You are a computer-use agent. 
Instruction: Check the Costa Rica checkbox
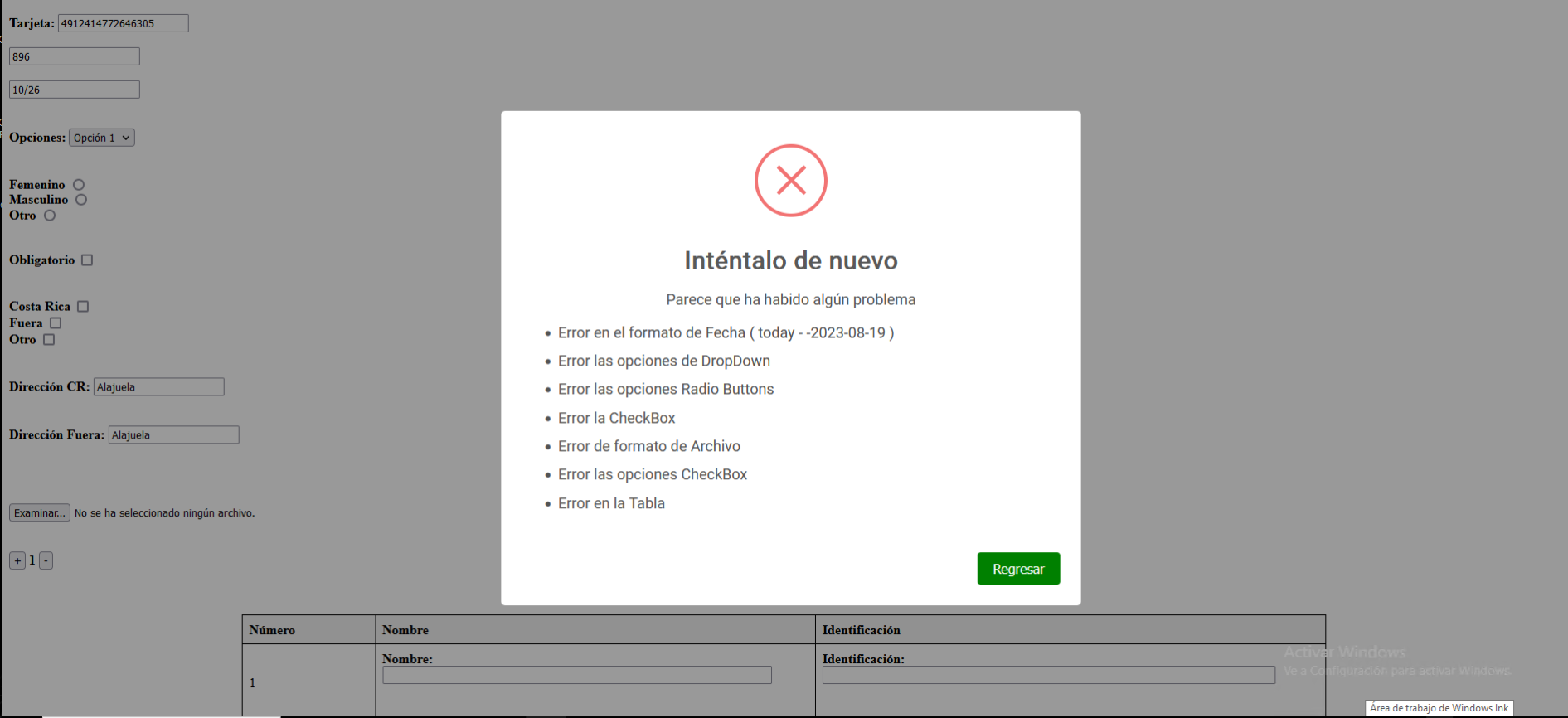pos(83,307)
